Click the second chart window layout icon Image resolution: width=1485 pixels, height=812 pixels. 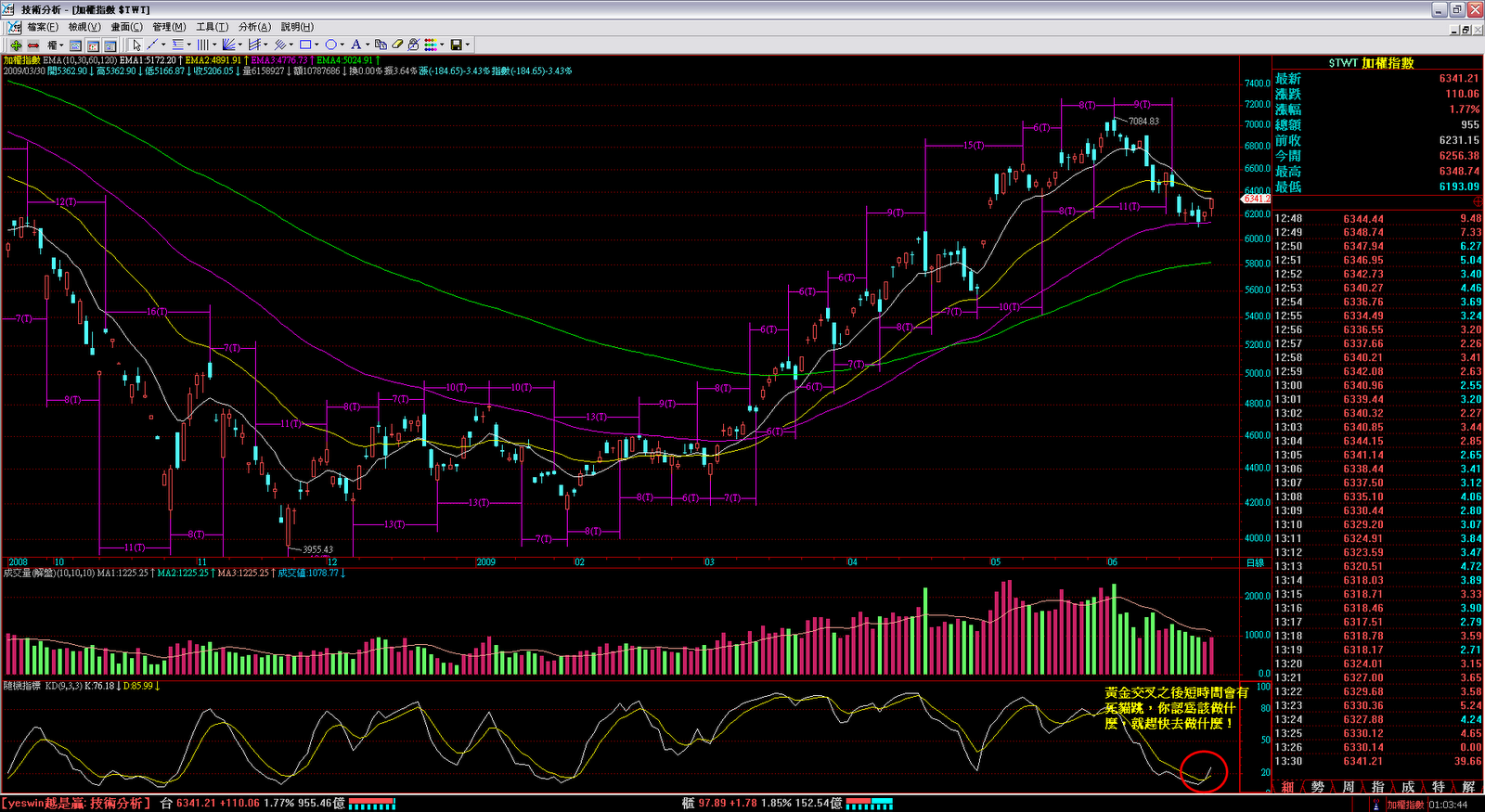click(x=93, y=45)
